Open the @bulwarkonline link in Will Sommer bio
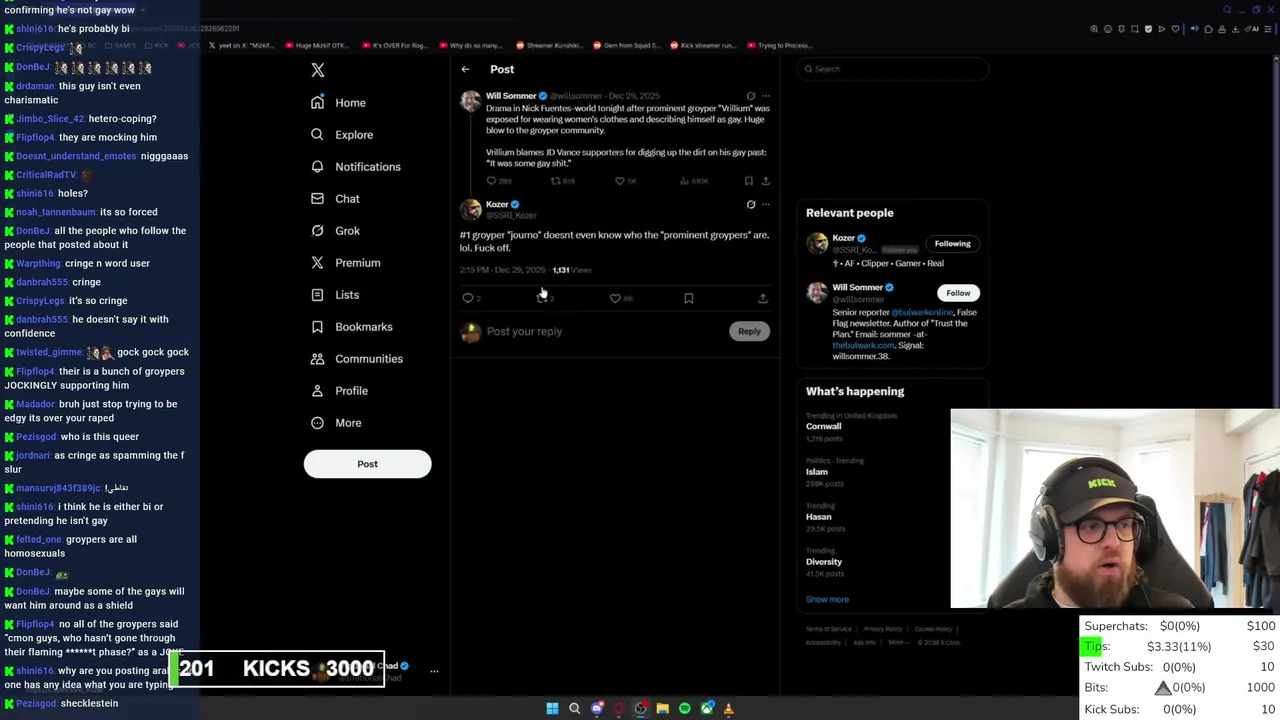The image size is (1280, 720). [x=922, y=312]
